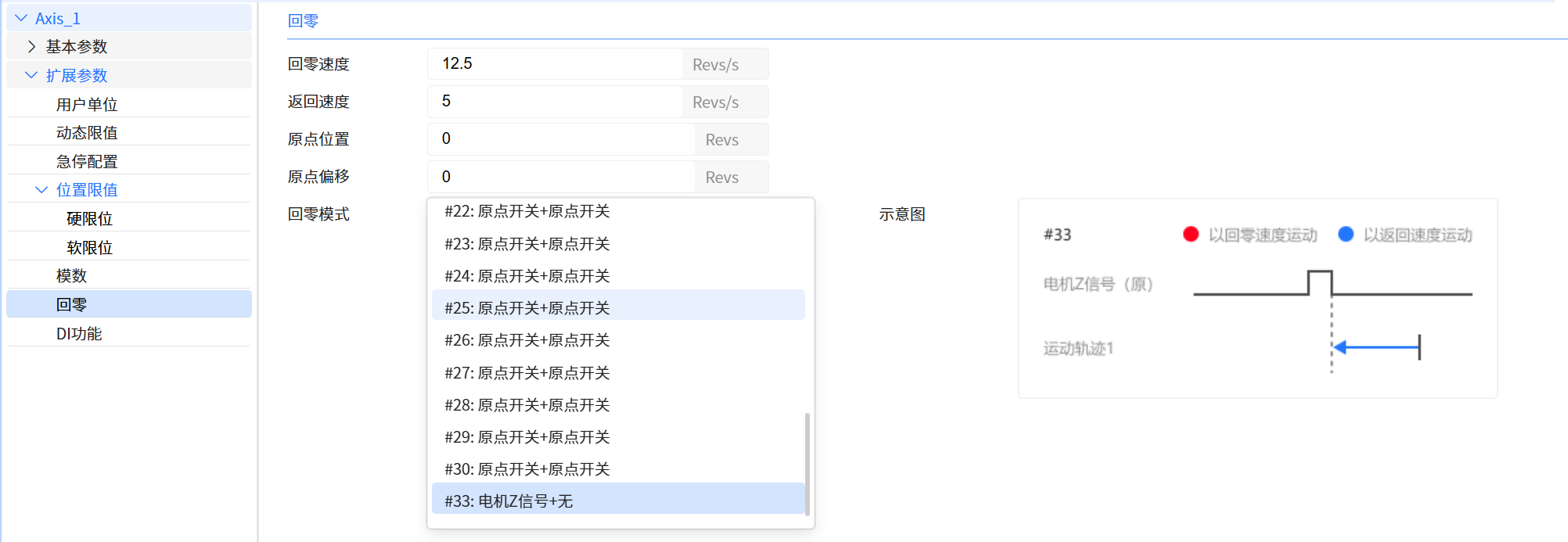Viewport: 1568px width, 542px height.
Task: Click the Revs unit beside 原点偏移
Action: pyautogui.click(x=721, y=177)
